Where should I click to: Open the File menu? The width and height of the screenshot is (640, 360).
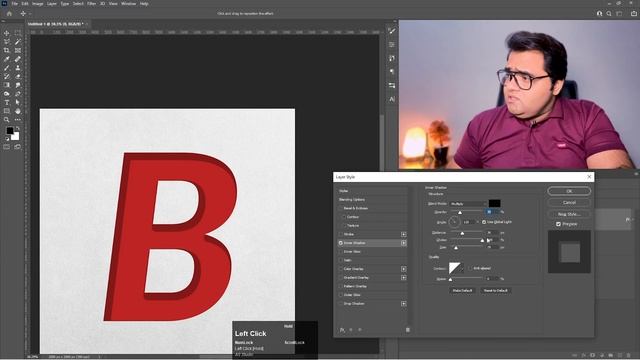coord(14,3)
